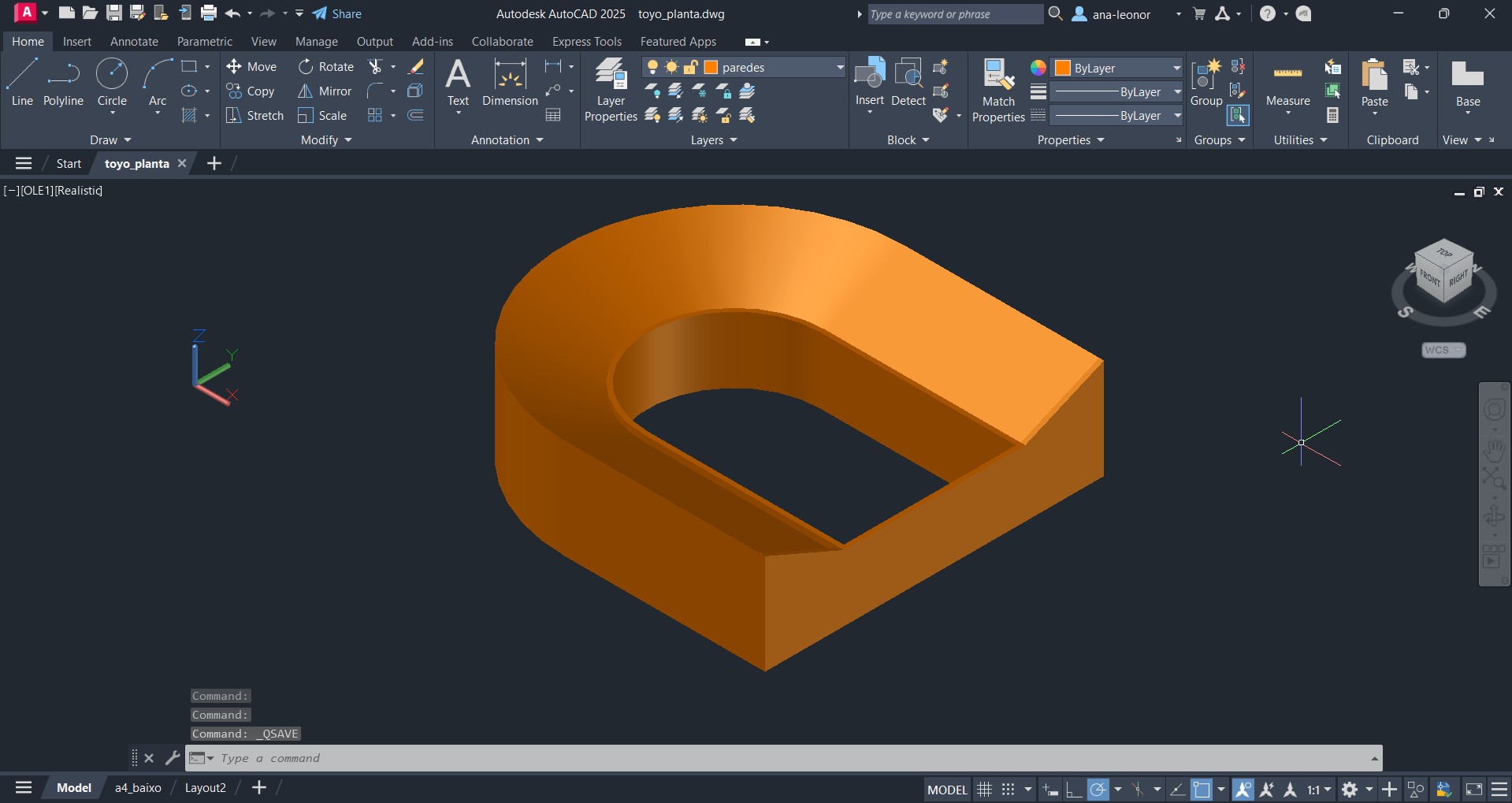Click the command line input field
This screenshot has height=803, width=1512.
point(784,758)
